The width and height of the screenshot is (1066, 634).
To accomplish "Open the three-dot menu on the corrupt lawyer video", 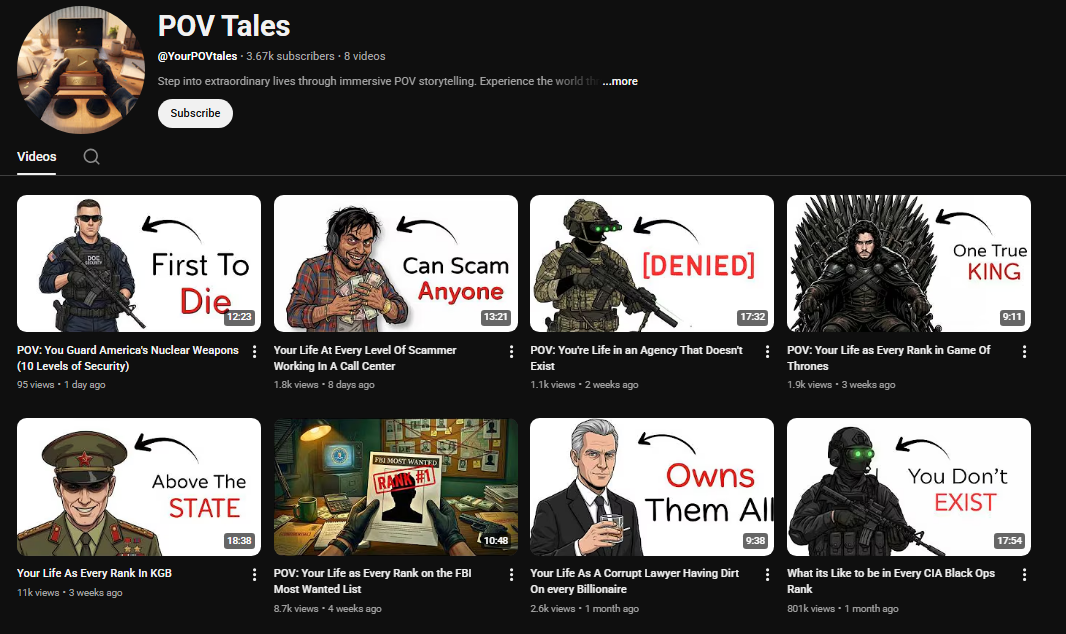I will [x=766, y=574].
